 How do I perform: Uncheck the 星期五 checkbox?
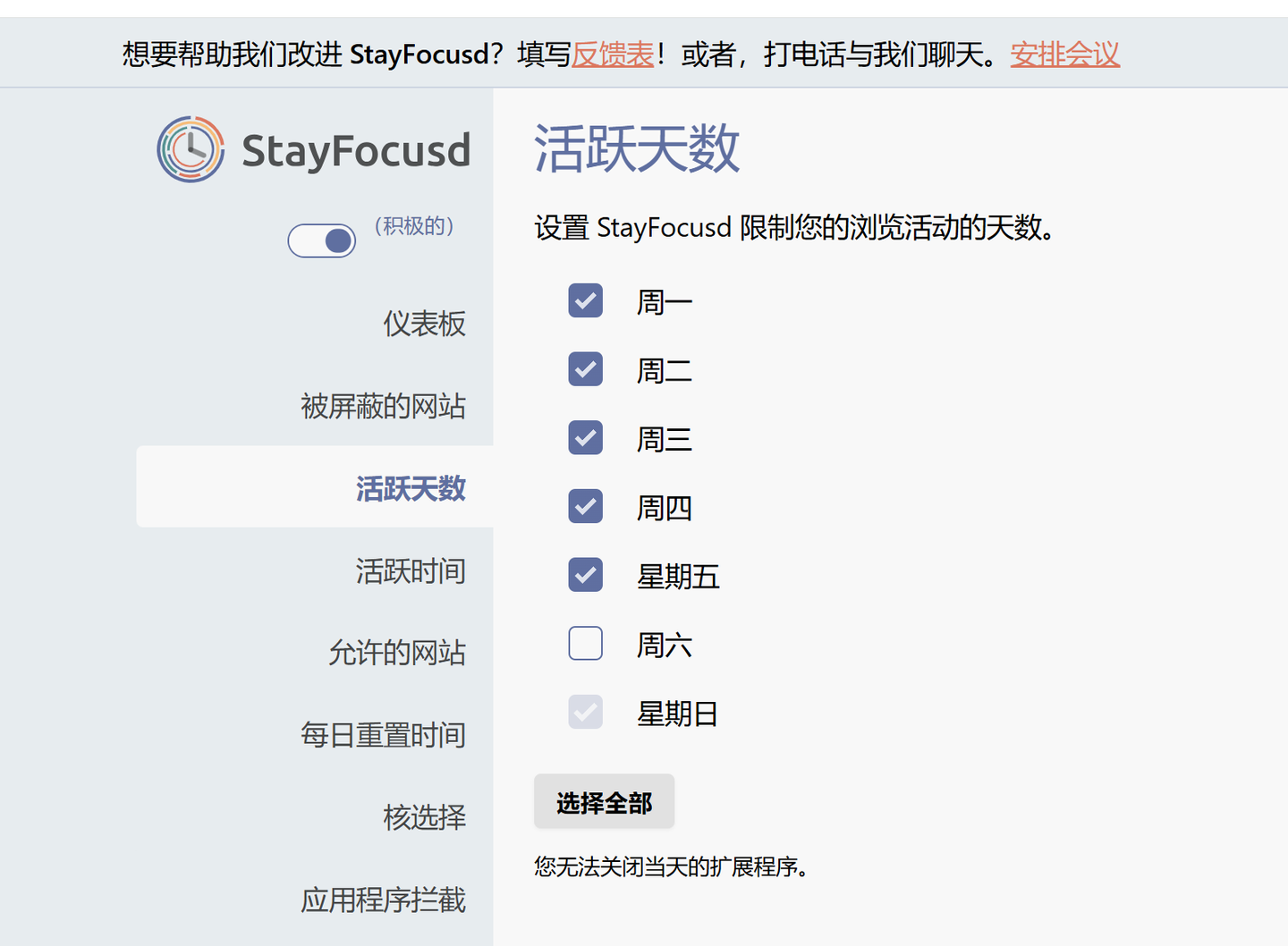[586, 575]
